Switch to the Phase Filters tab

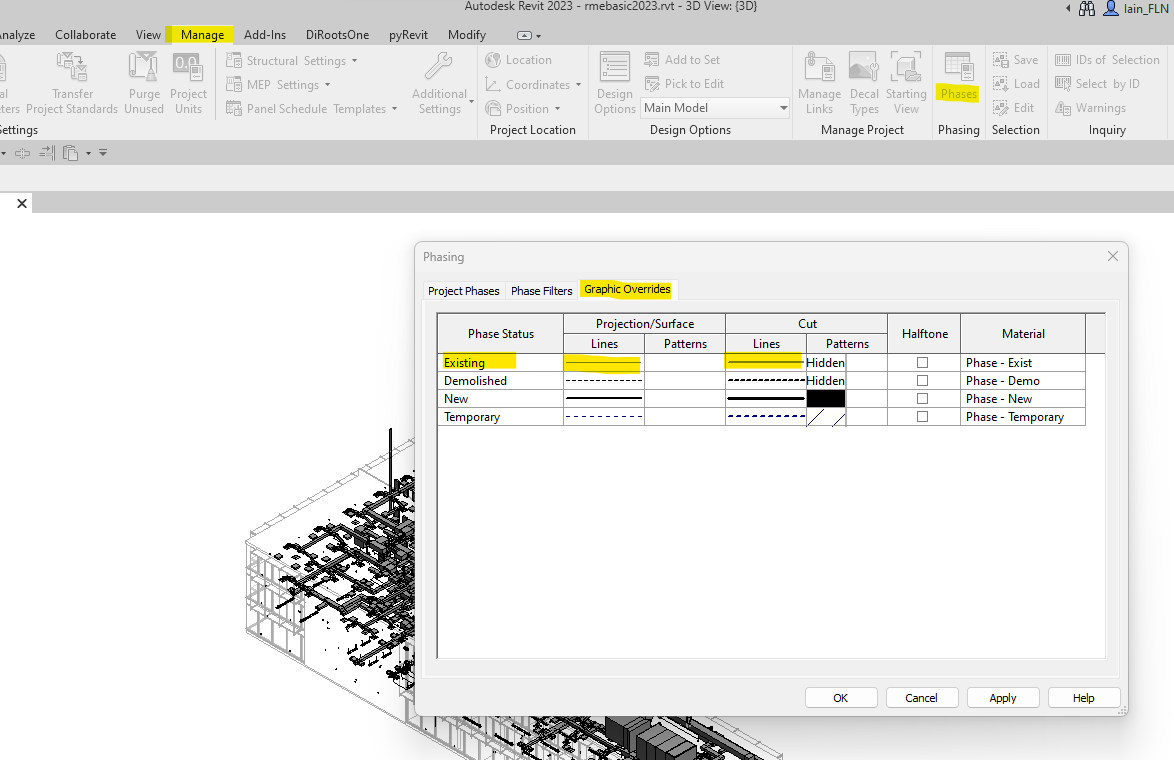click(x=541, y=290)
